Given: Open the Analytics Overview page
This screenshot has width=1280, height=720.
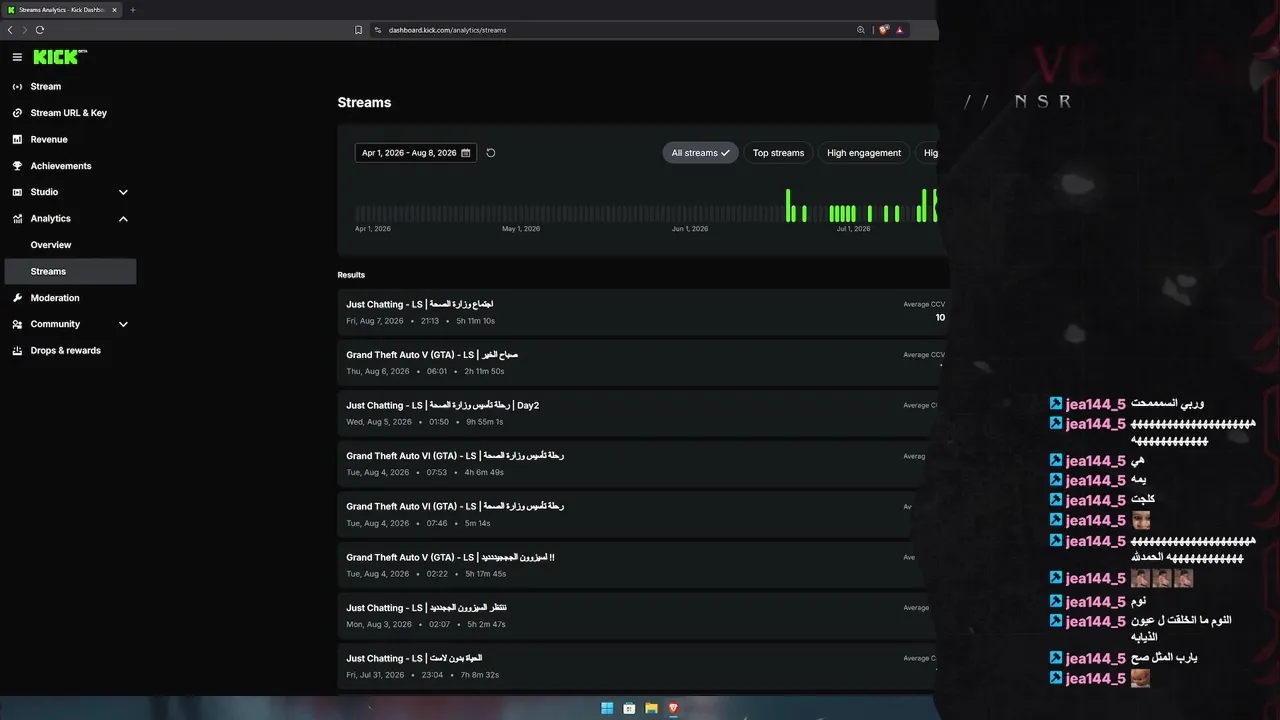Looking at the screenshot, I should click(x=70, y=245).
